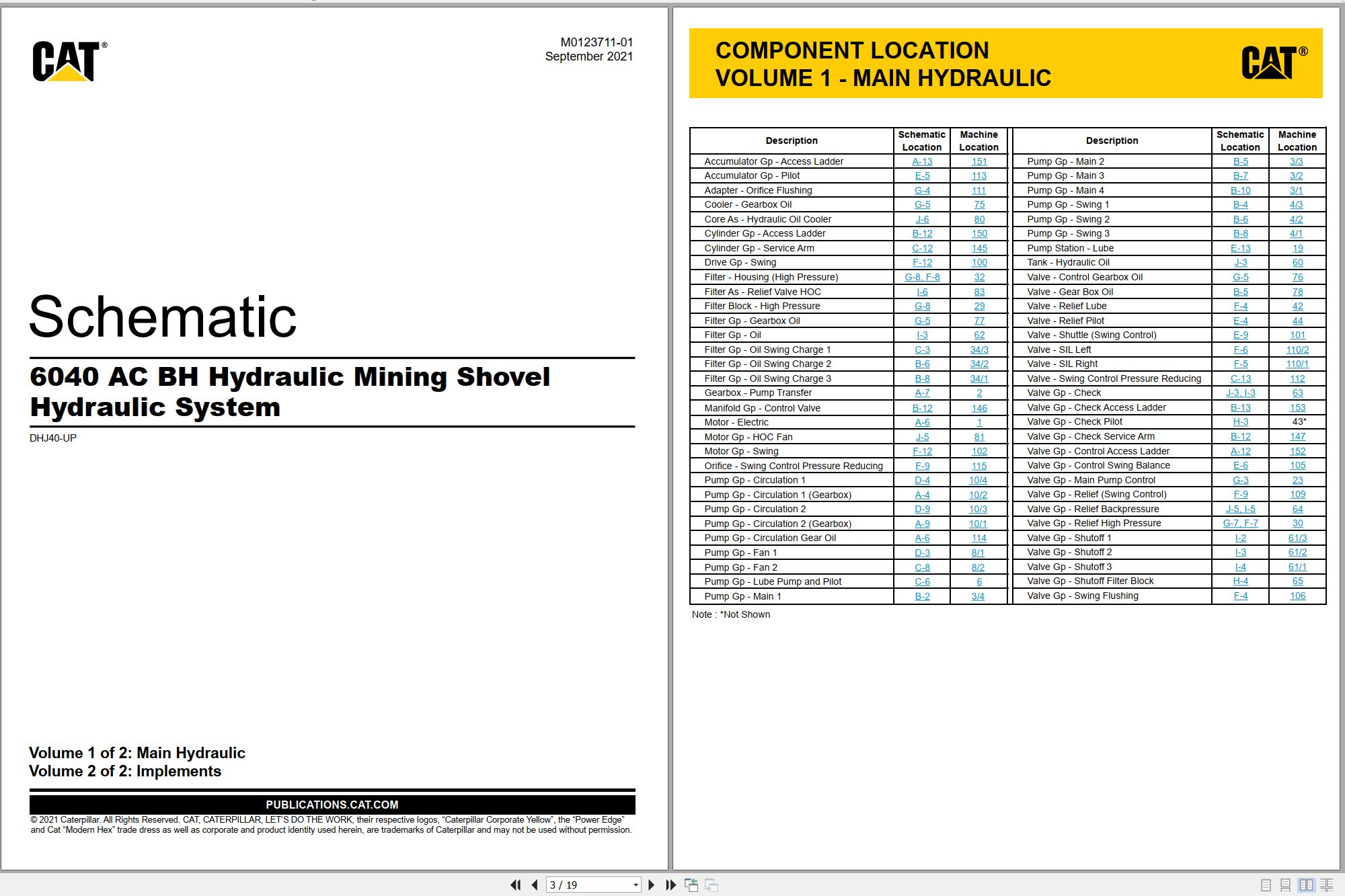This screenshot has width=1345, height=896.
Task: Follow link C-6 for Lube Pump and Pilot
Action: (922, 581)
